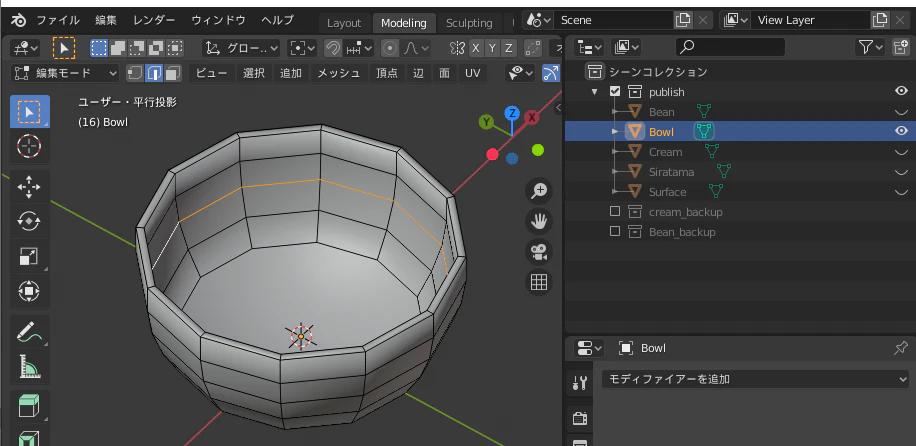Image resolution: width=916 pixels, height=446 pixels.
Task: Toggle snapping magnet button
Action: tap(333, 48)
